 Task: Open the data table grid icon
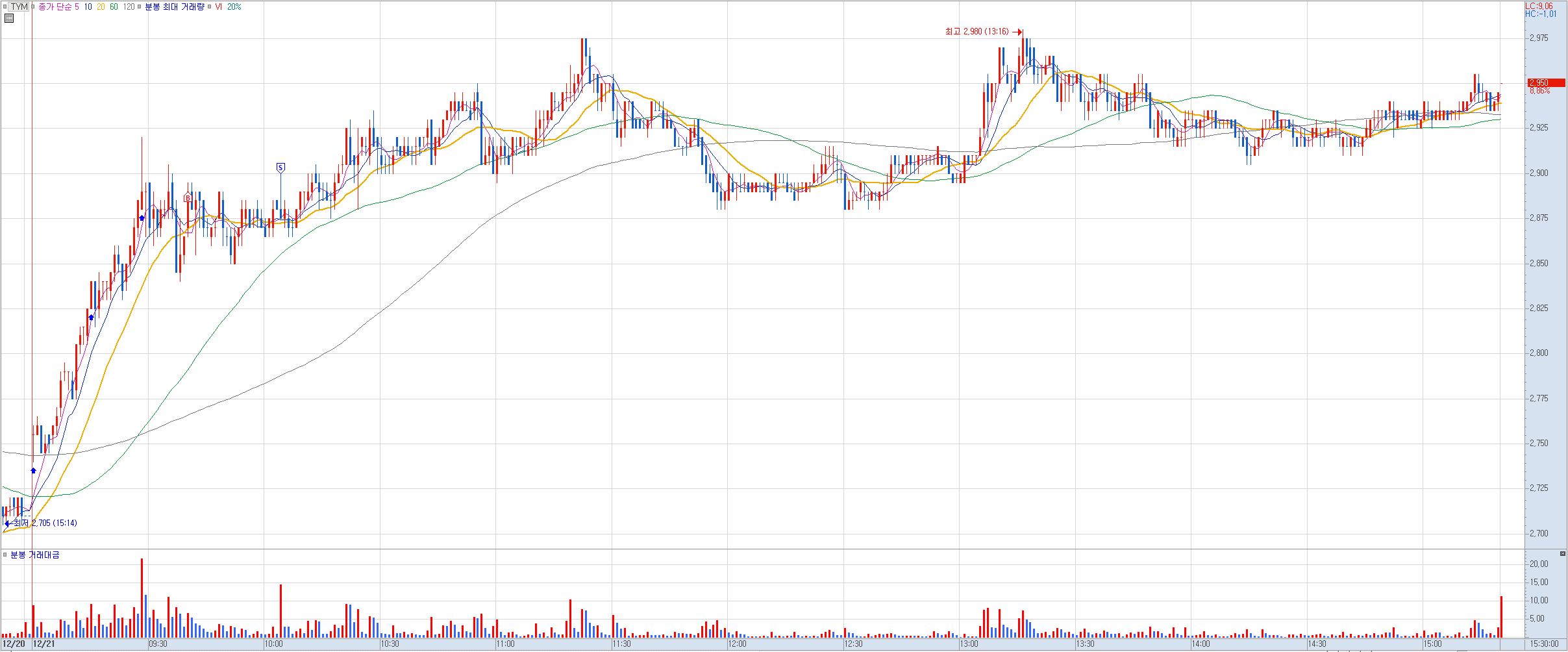[x=9, y=18]
